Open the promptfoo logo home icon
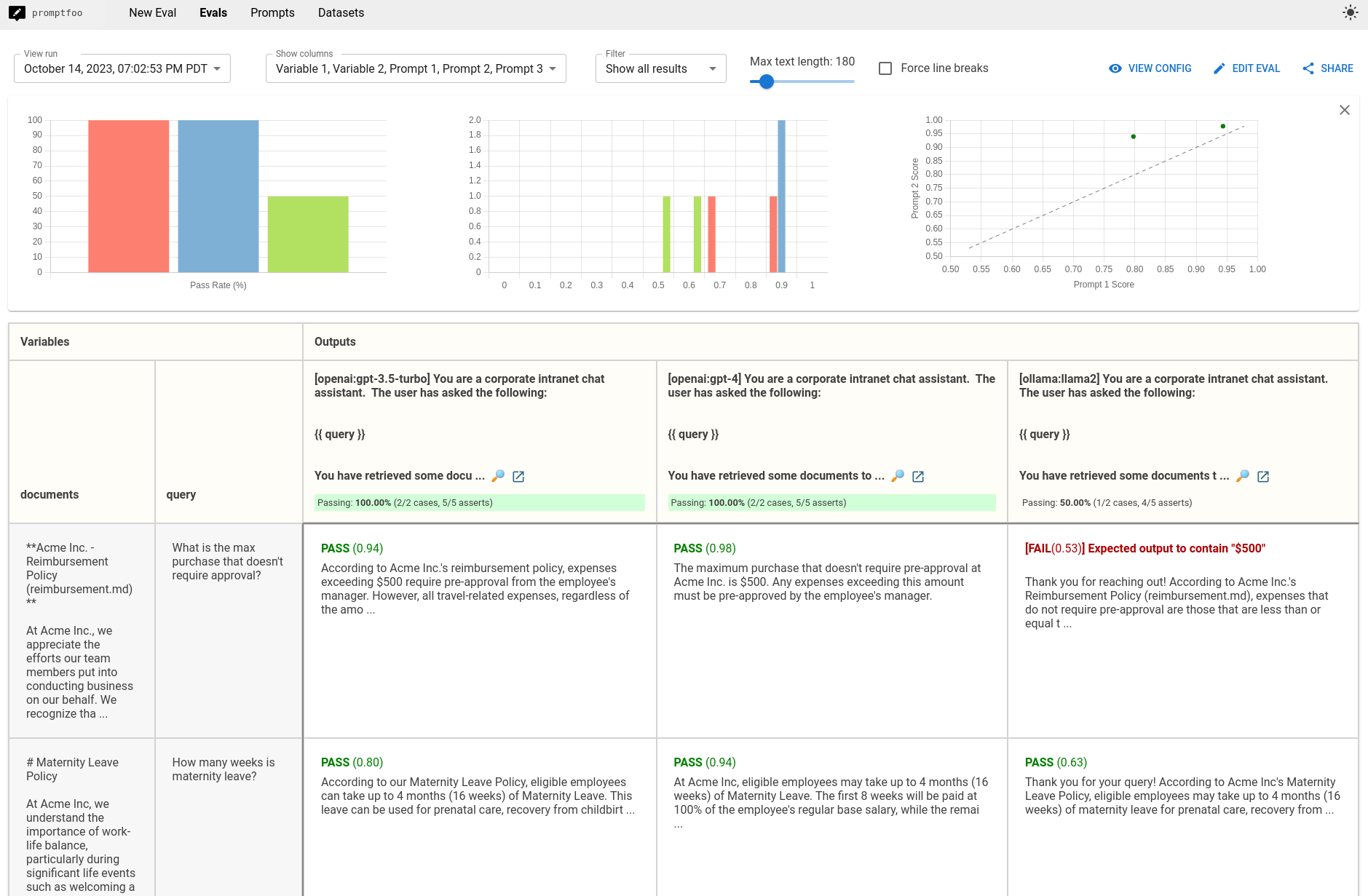 17,12
